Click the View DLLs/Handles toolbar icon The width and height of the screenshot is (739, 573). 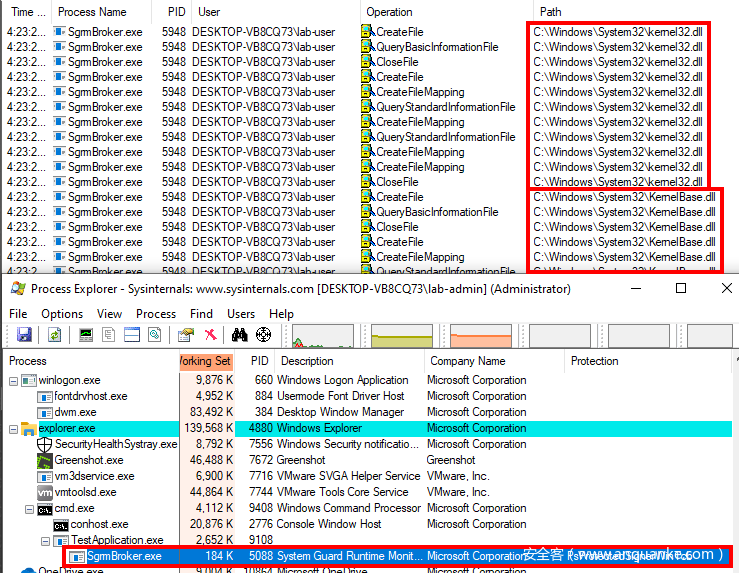(155, 335)
